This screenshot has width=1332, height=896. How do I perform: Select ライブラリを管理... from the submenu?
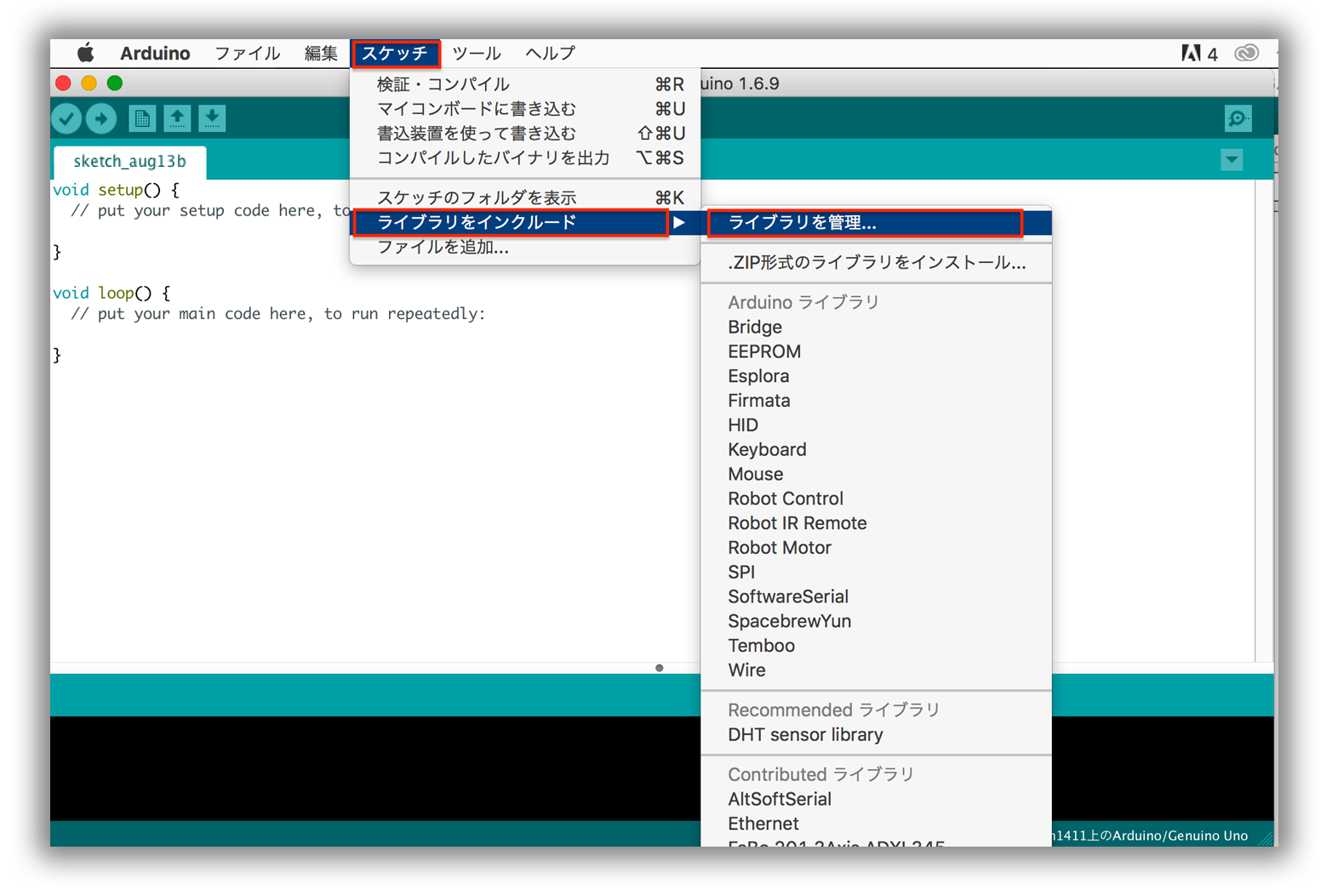coord(802,223)
